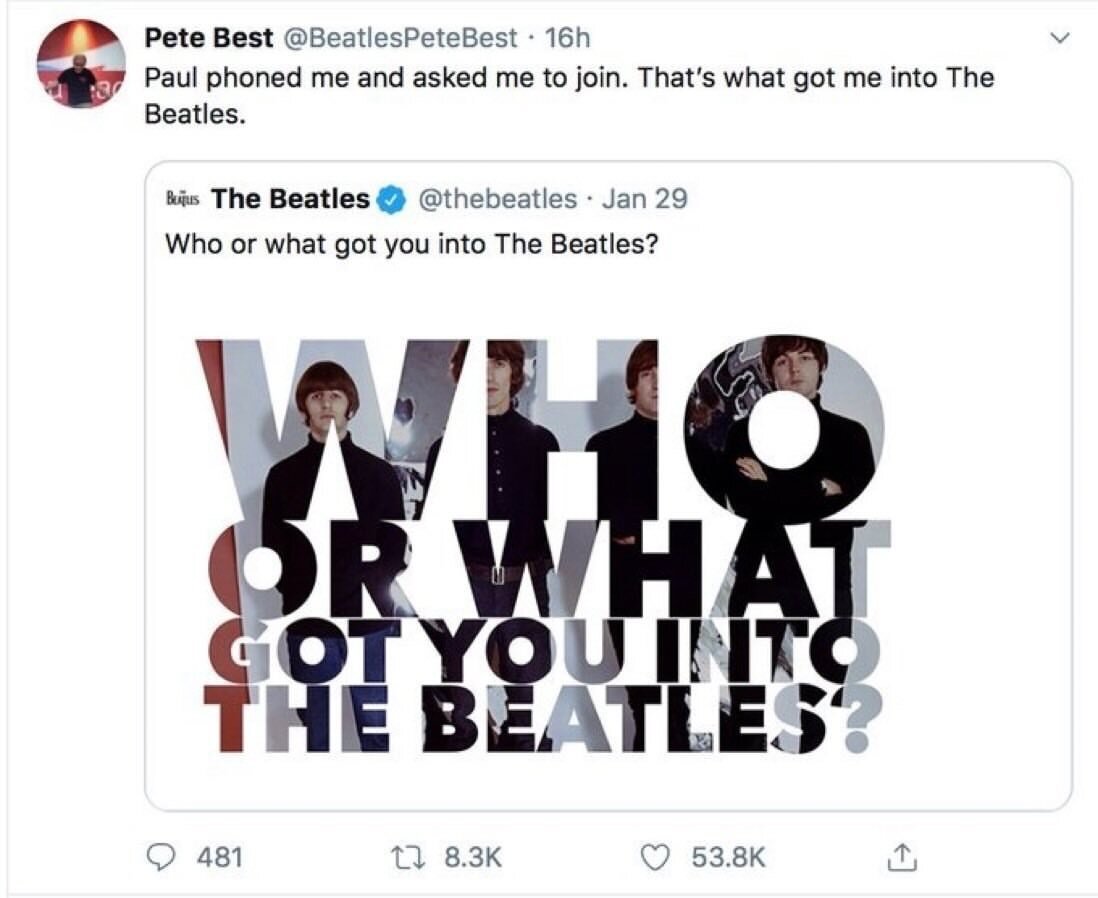The width and height of the screenshot is (1098, 898).
Task: Open the @thebeatles handle
Action: click(x=496, y=199)
